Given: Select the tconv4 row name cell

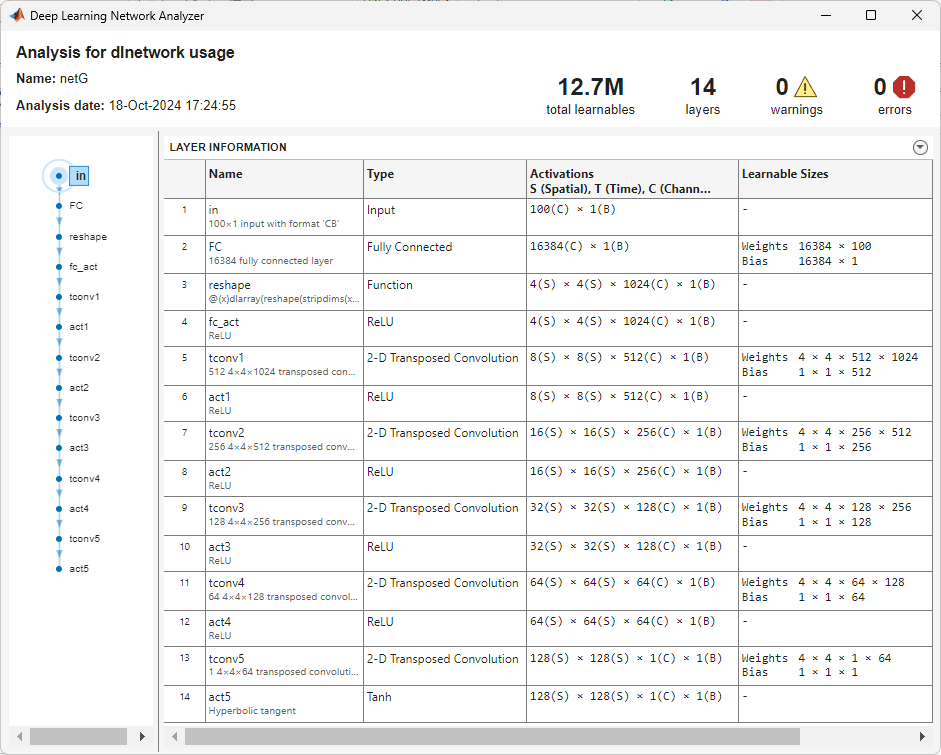Looking at the screenshot, I should 284,591.
